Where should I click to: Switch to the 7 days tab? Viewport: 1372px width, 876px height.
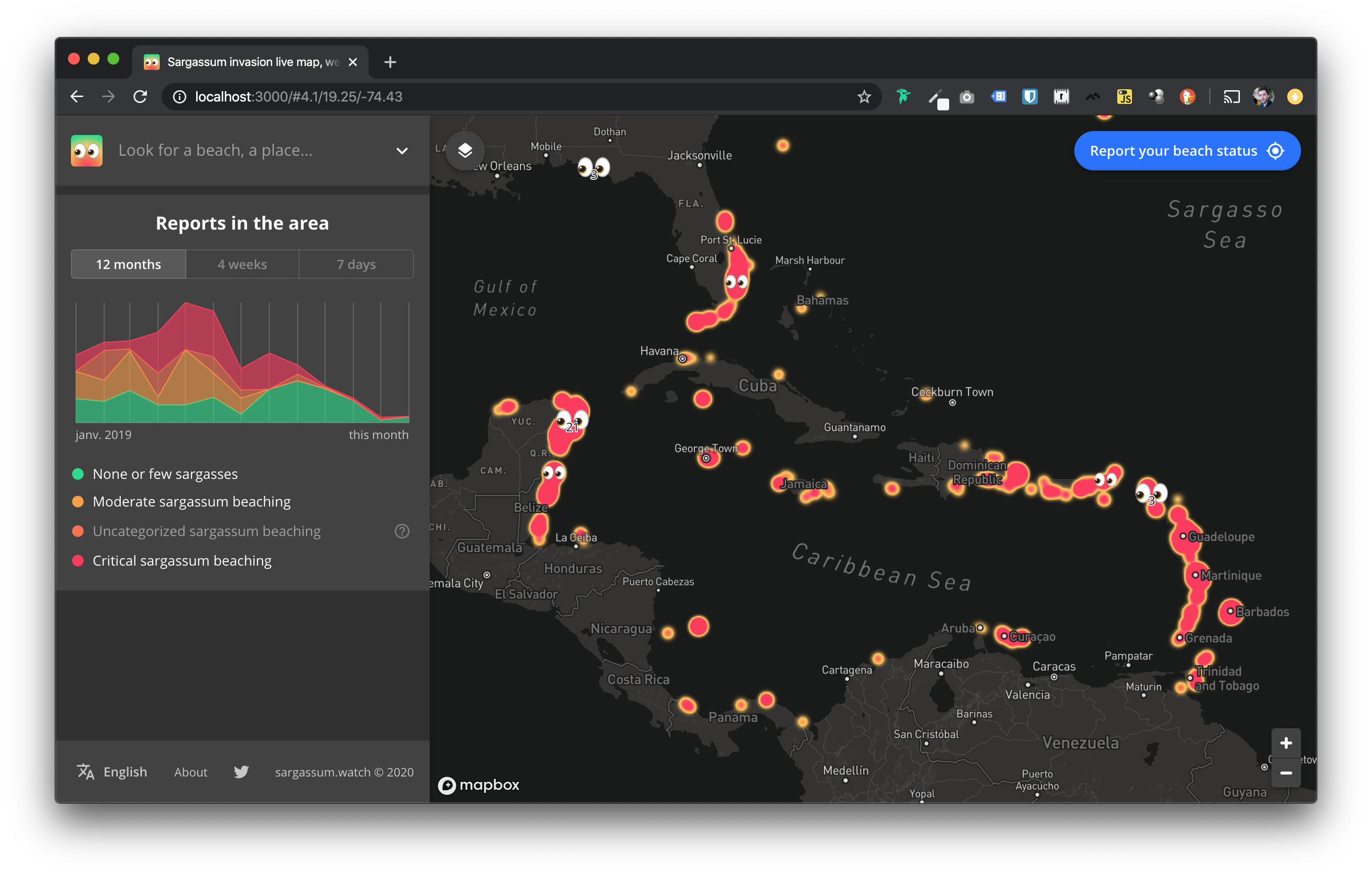pos(356,264)
